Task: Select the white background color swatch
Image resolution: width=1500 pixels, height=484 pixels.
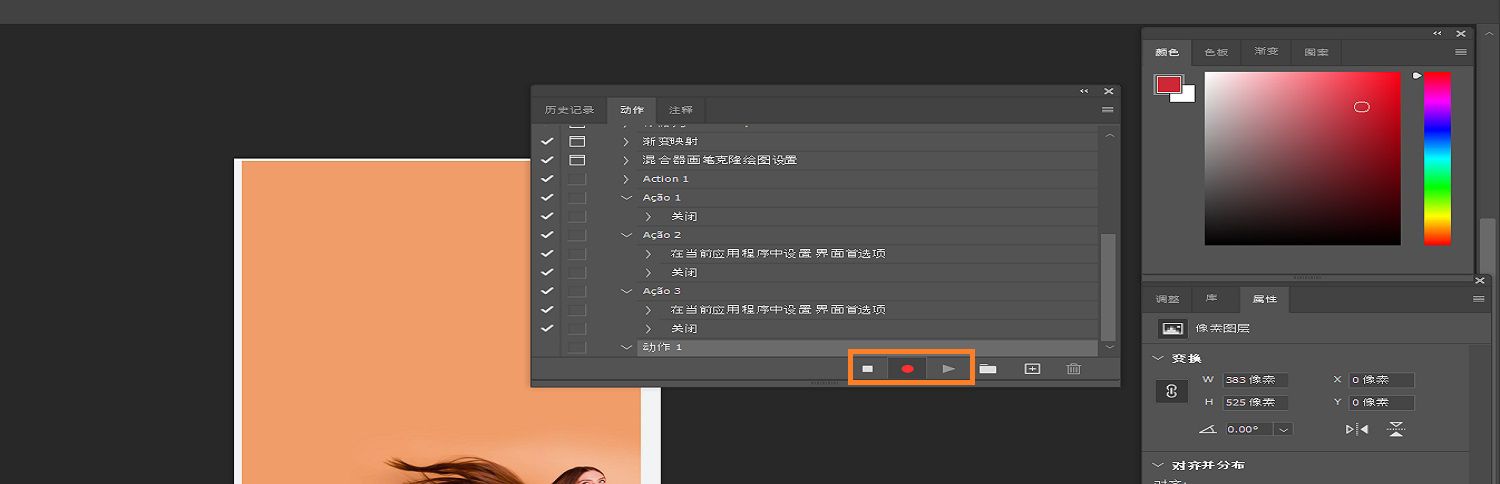Action: coord(1188,96)
